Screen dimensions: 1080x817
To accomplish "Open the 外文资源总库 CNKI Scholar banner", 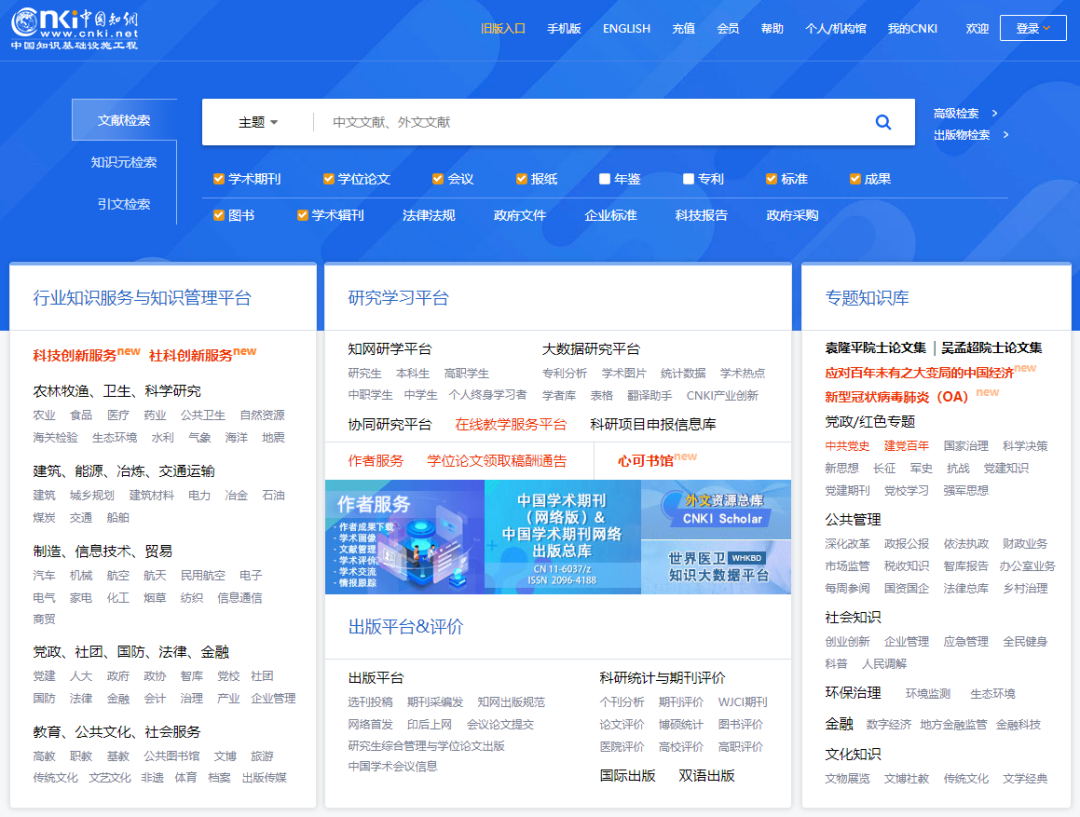I will click(x=716, y=509).
